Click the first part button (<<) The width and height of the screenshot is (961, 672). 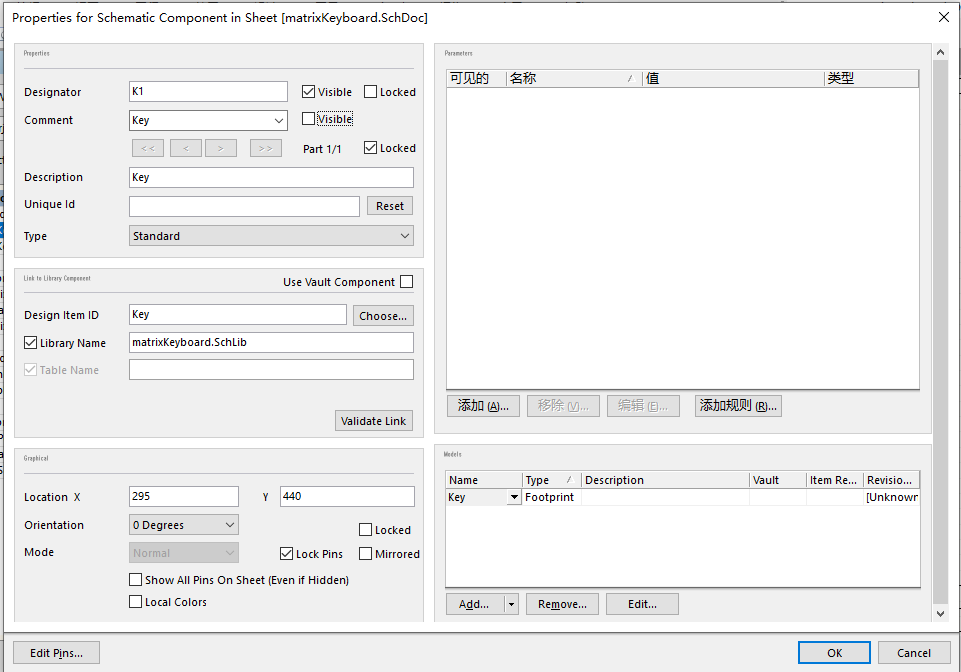click(146, 148)
